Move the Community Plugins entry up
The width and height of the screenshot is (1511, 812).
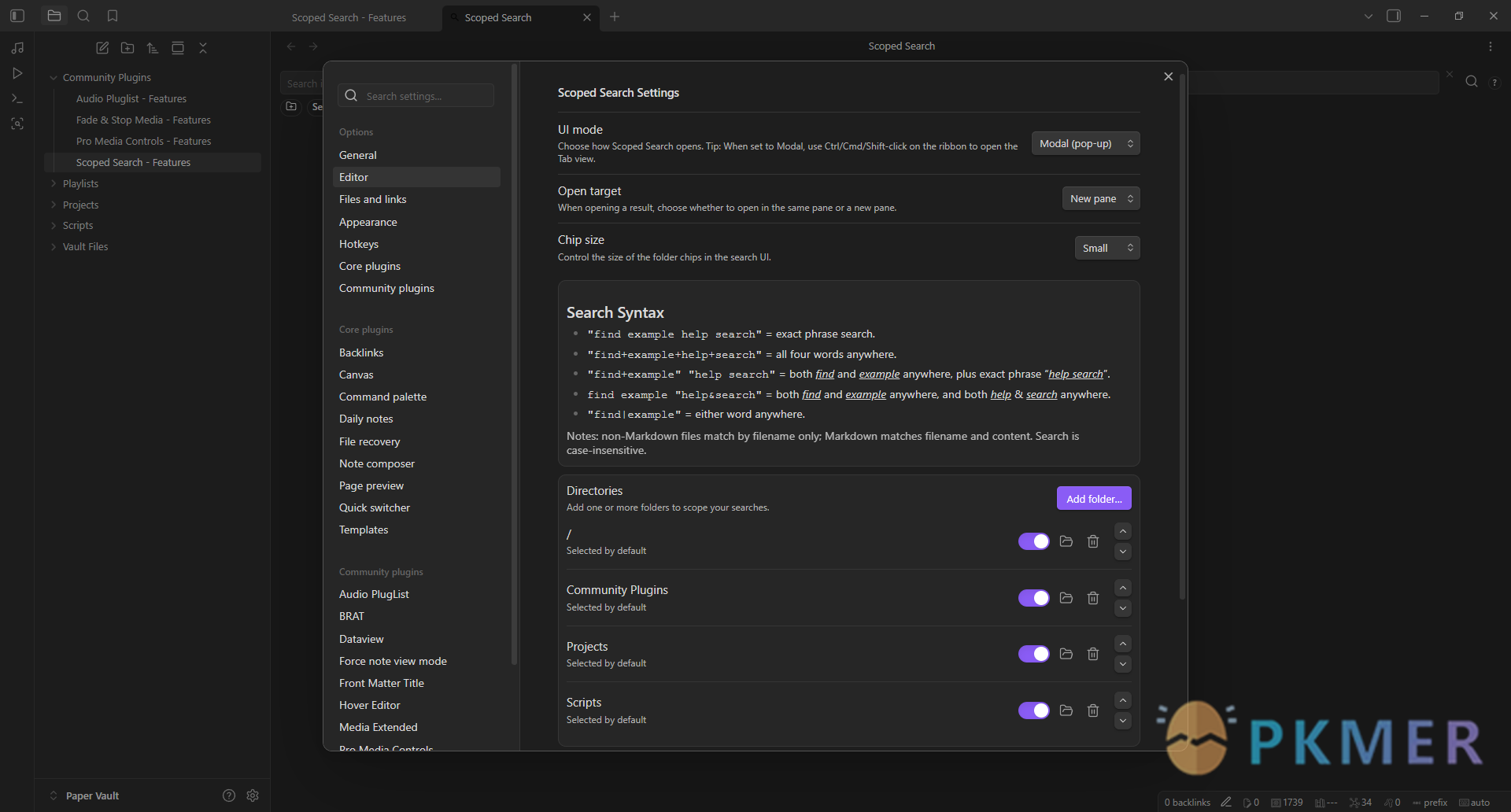tap(1123, 588)
